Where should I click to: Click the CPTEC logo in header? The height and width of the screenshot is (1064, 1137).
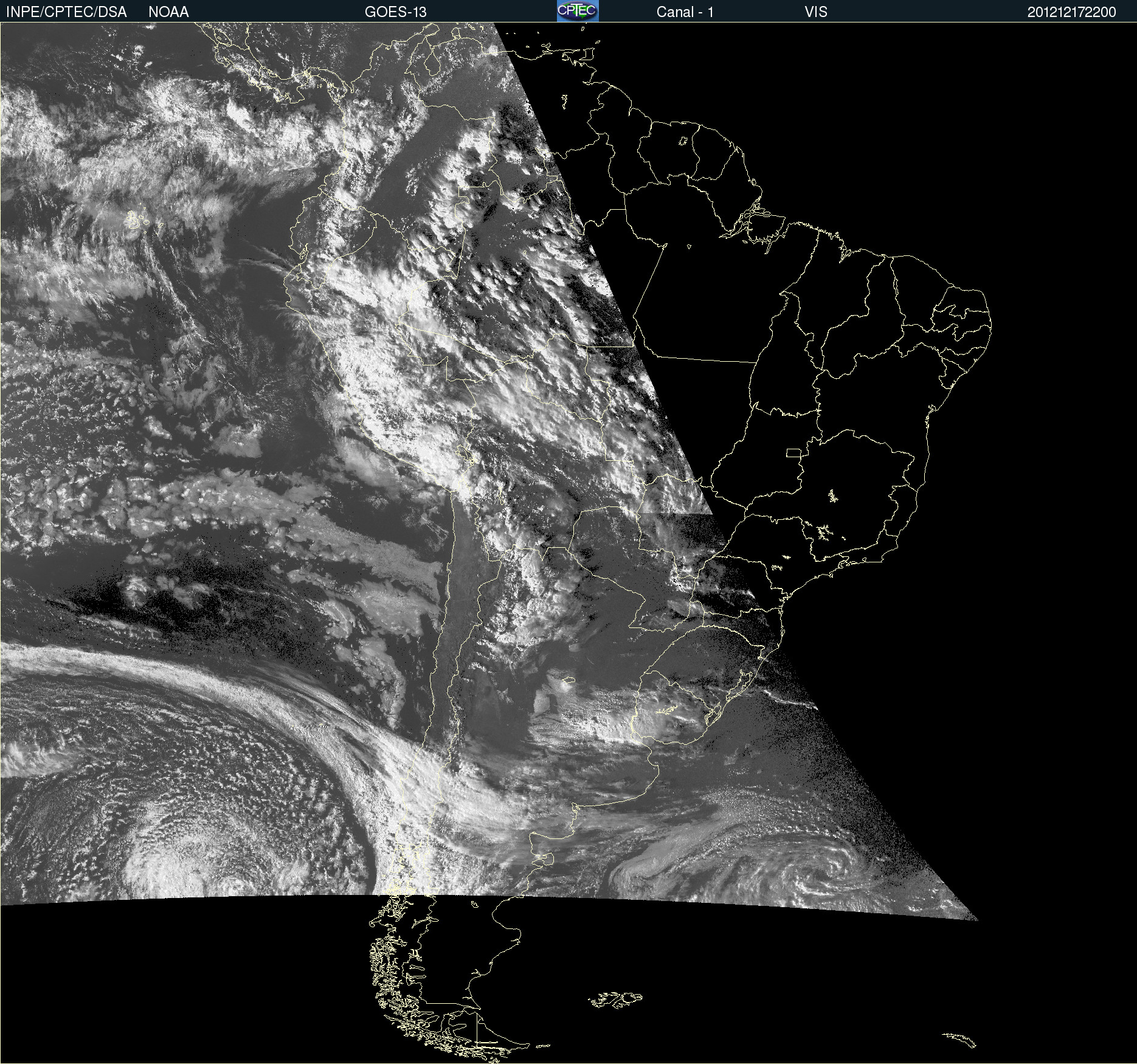578,11
